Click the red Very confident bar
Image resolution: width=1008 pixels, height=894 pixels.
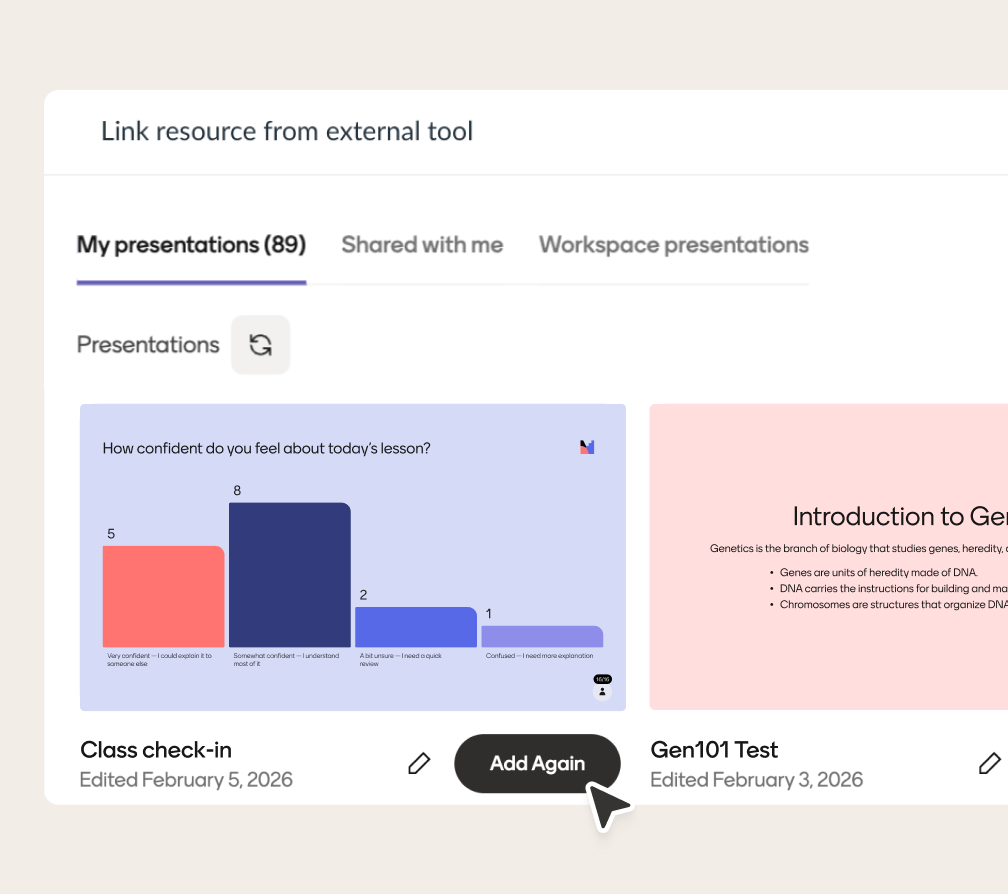(x=163, y=597)
